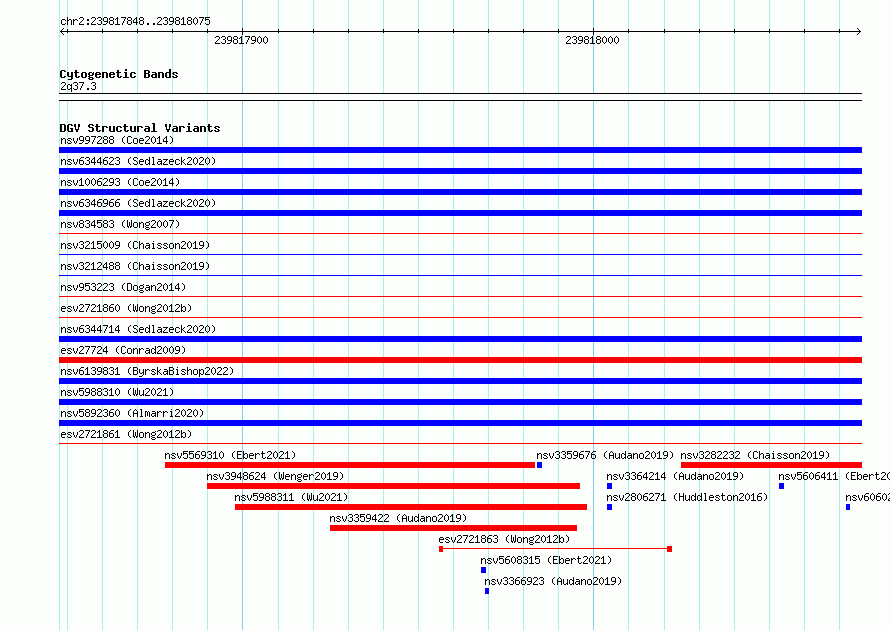Open nsv5608315 (Ebert2021) label
The image size is (890, 630).
546,560
